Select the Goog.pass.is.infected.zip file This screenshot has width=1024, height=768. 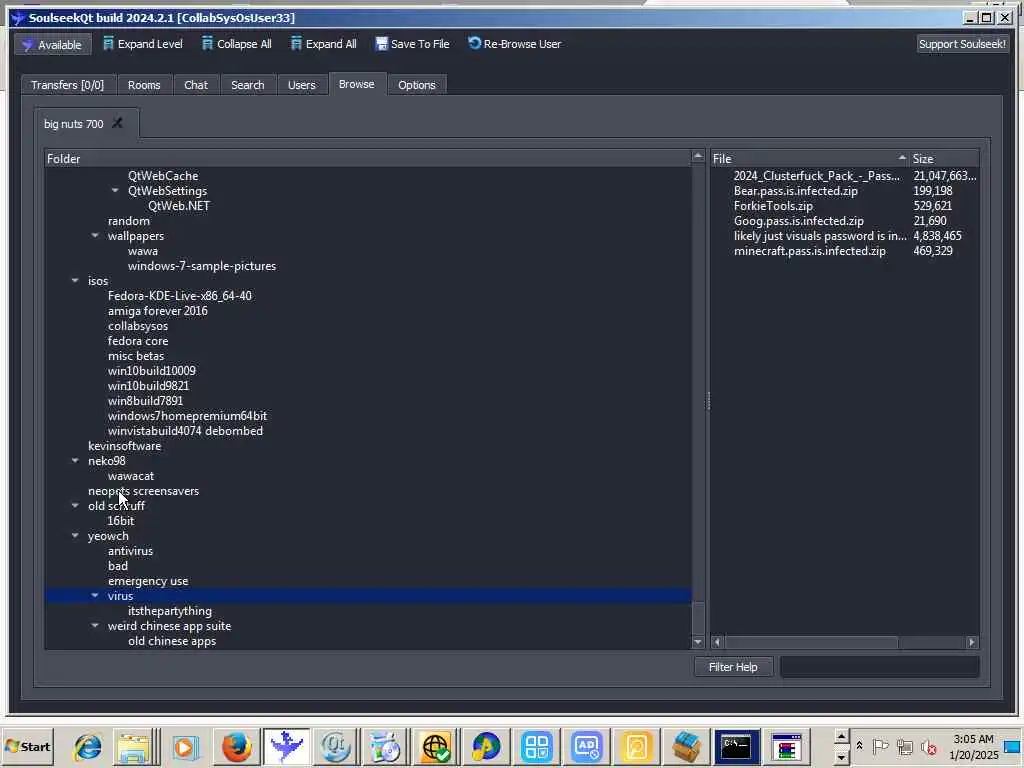point(799,221)
